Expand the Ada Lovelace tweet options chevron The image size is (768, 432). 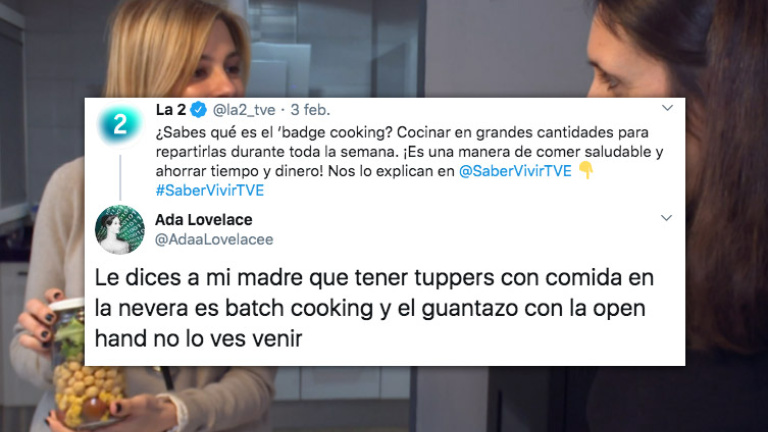666,217
